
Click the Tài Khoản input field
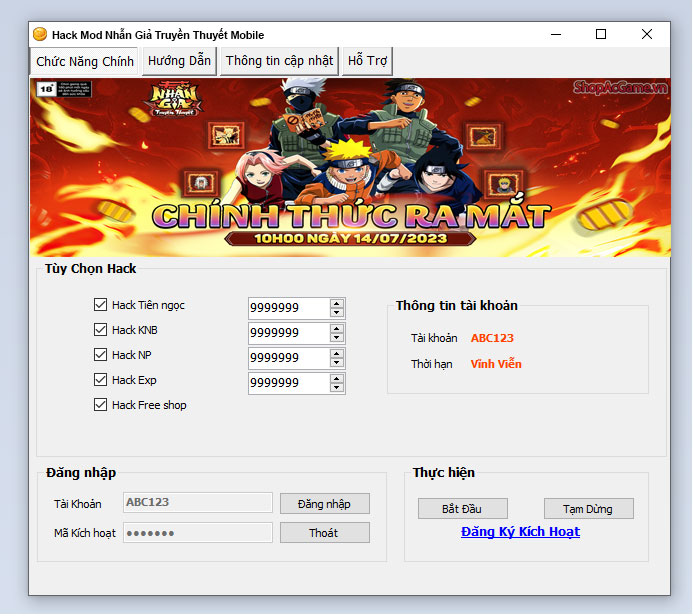198,503
